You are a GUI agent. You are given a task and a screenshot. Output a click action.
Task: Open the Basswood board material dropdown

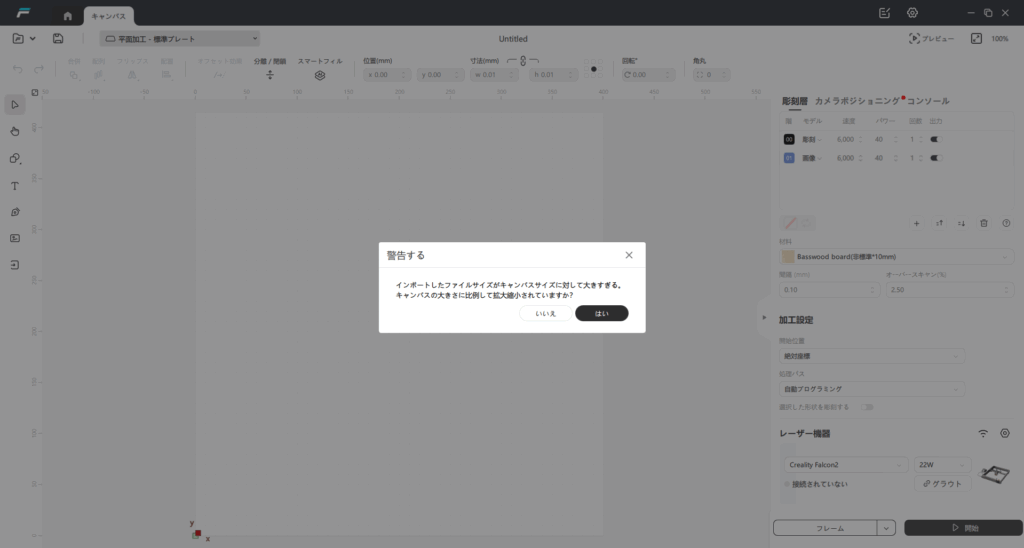click(x=896, y=257)
